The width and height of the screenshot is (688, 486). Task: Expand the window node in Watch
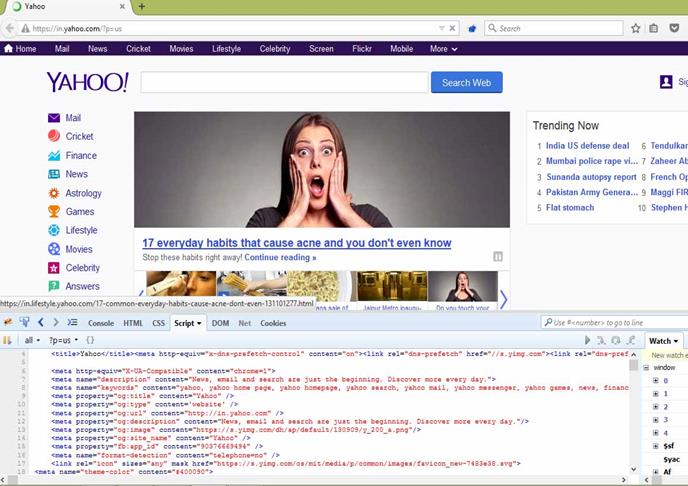tap(645, 367)
